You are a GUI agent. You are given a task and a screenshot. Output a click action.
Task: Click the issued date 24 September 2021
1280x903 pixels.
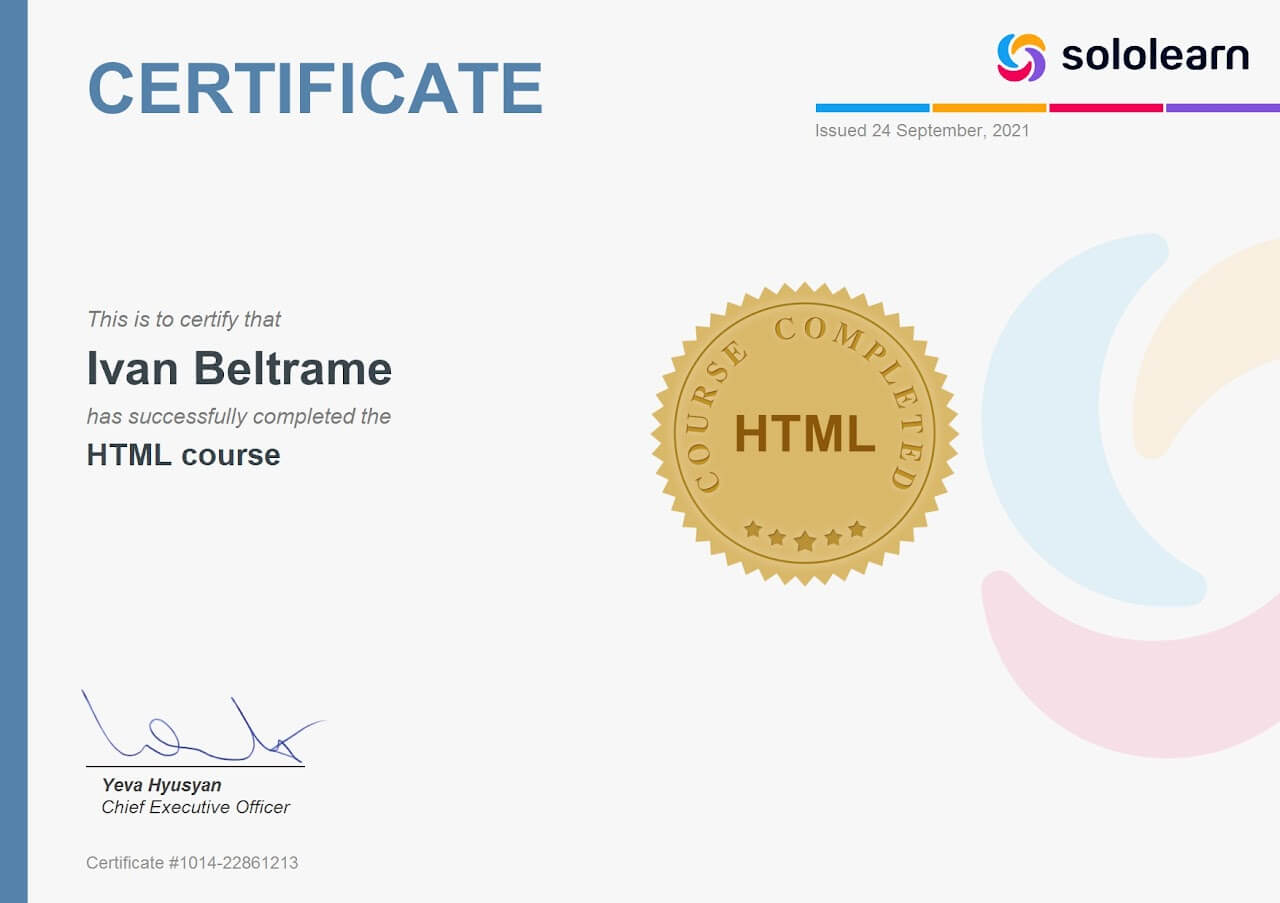click(x=920, y=130)
